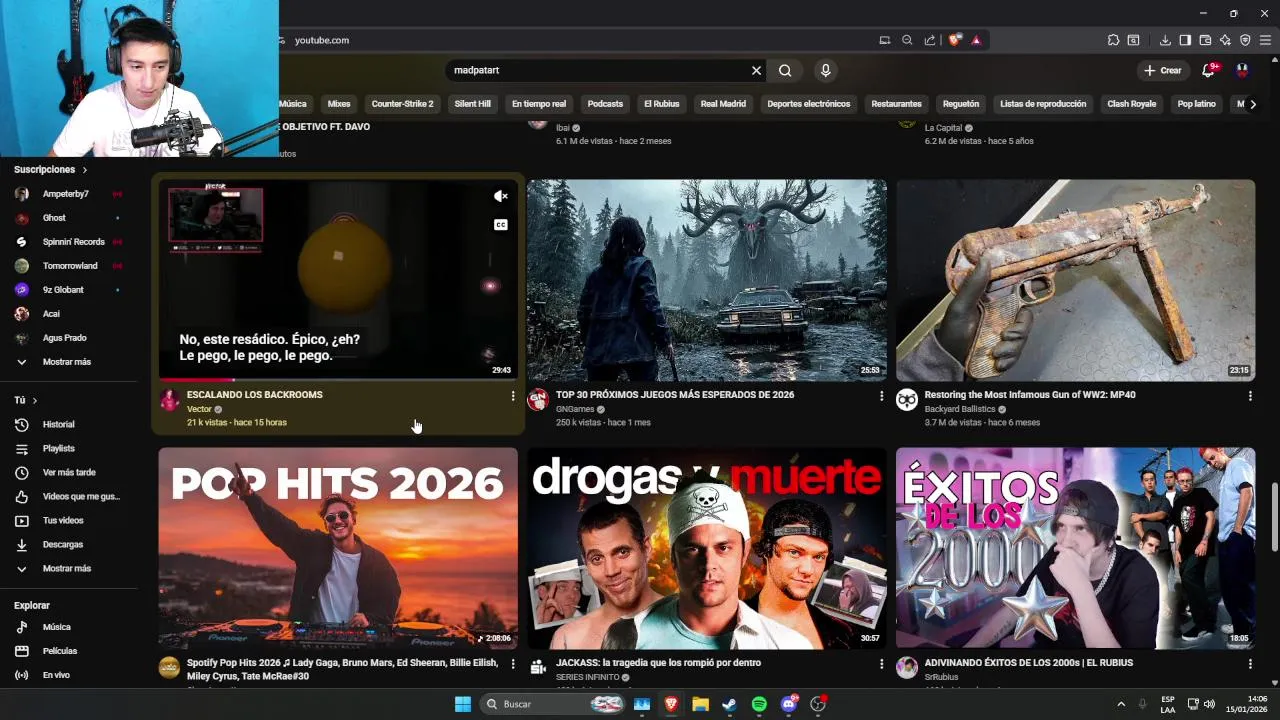1280x720 pixels.
Task: Open YouTube notifications bell
Action: (1209, 70)
